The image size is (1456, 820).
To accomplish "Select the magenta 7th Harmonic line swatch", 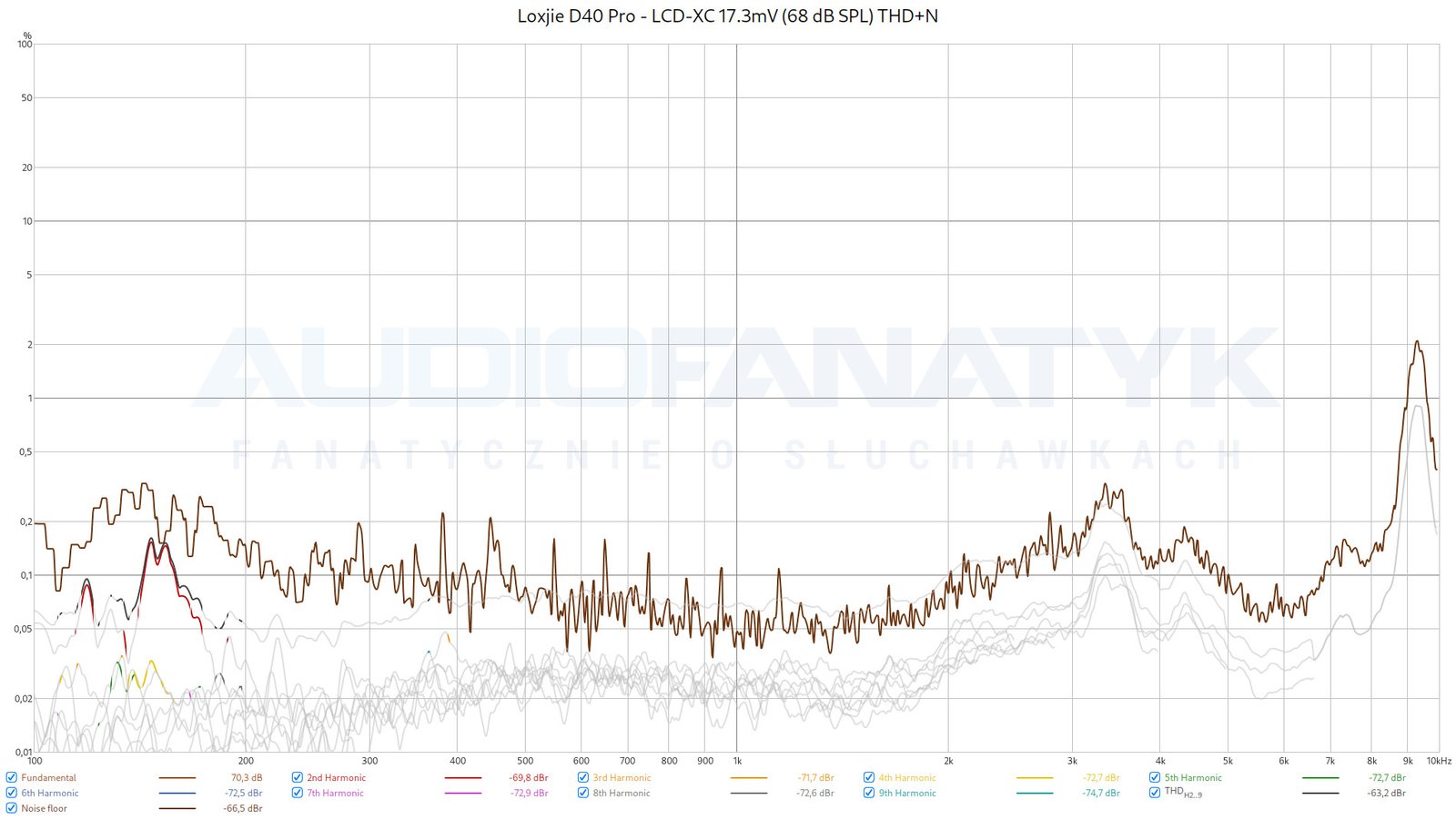I will click(462, 794).
